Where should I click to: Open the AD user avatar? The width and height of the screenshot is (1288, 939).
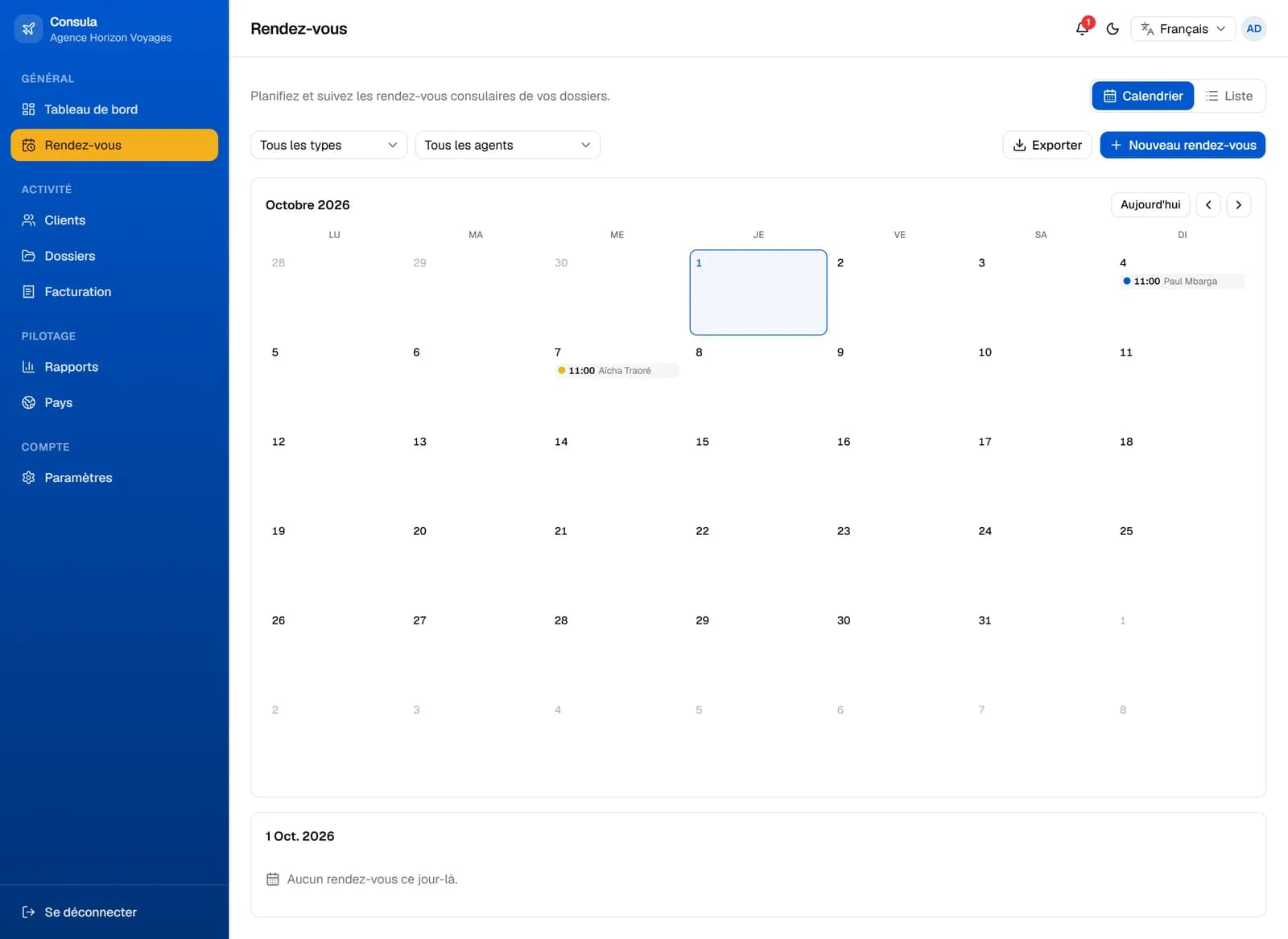tap(1253, 29)
